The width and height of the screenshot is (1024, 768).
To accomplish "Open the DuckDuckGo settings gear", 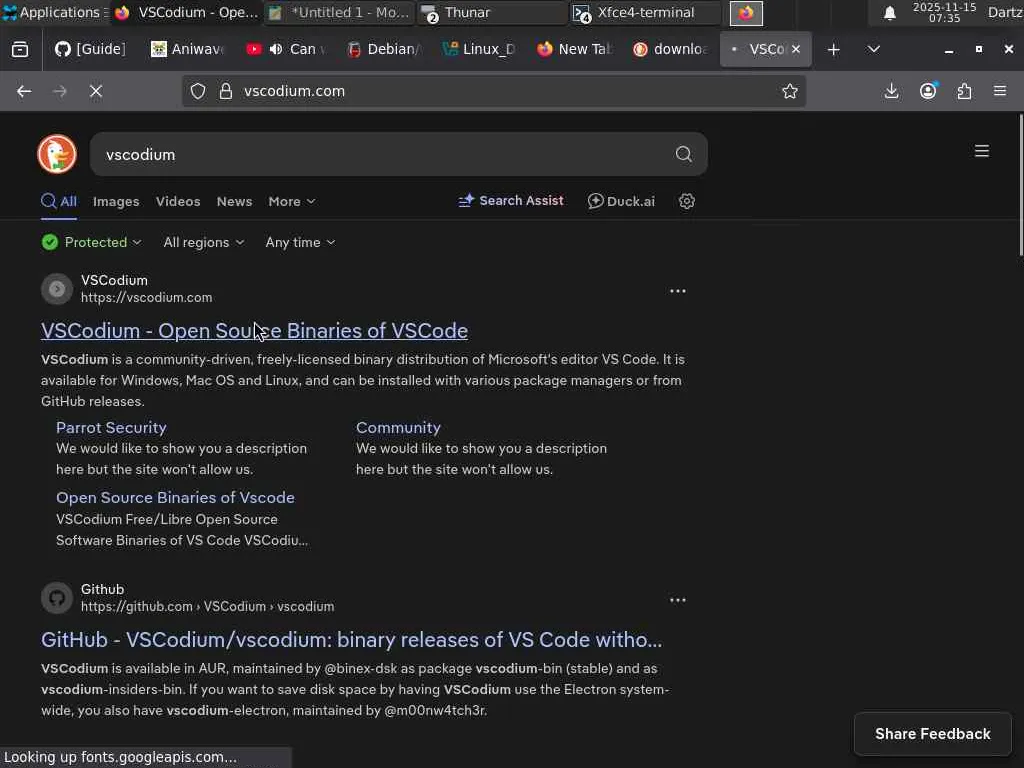I will pos(687,201).
